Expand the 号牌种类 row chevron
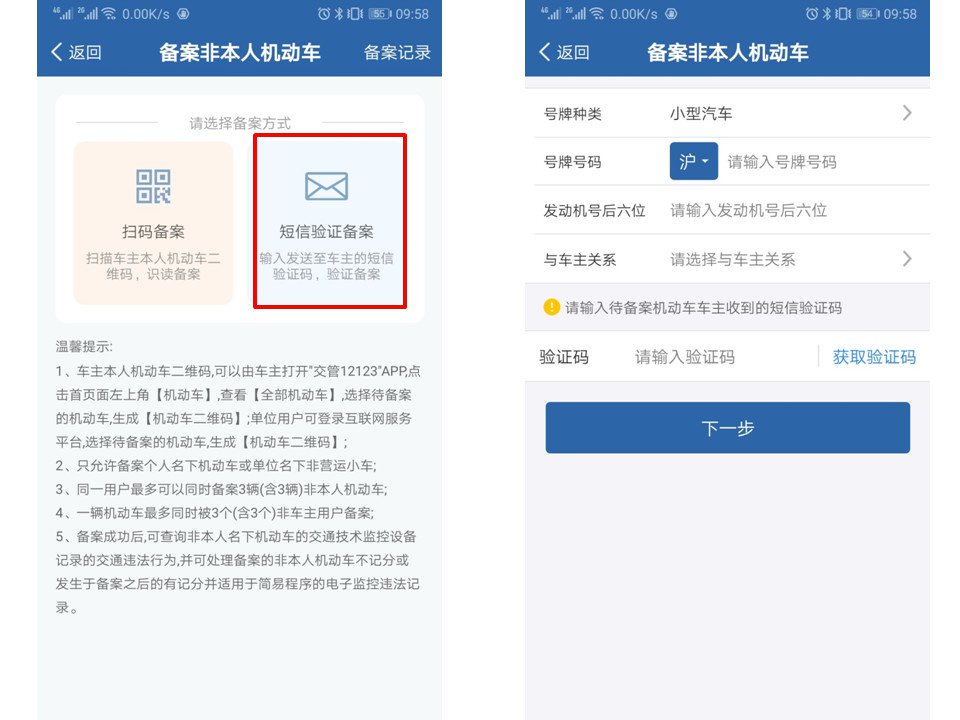960x720 pixels. click(906, 113)
